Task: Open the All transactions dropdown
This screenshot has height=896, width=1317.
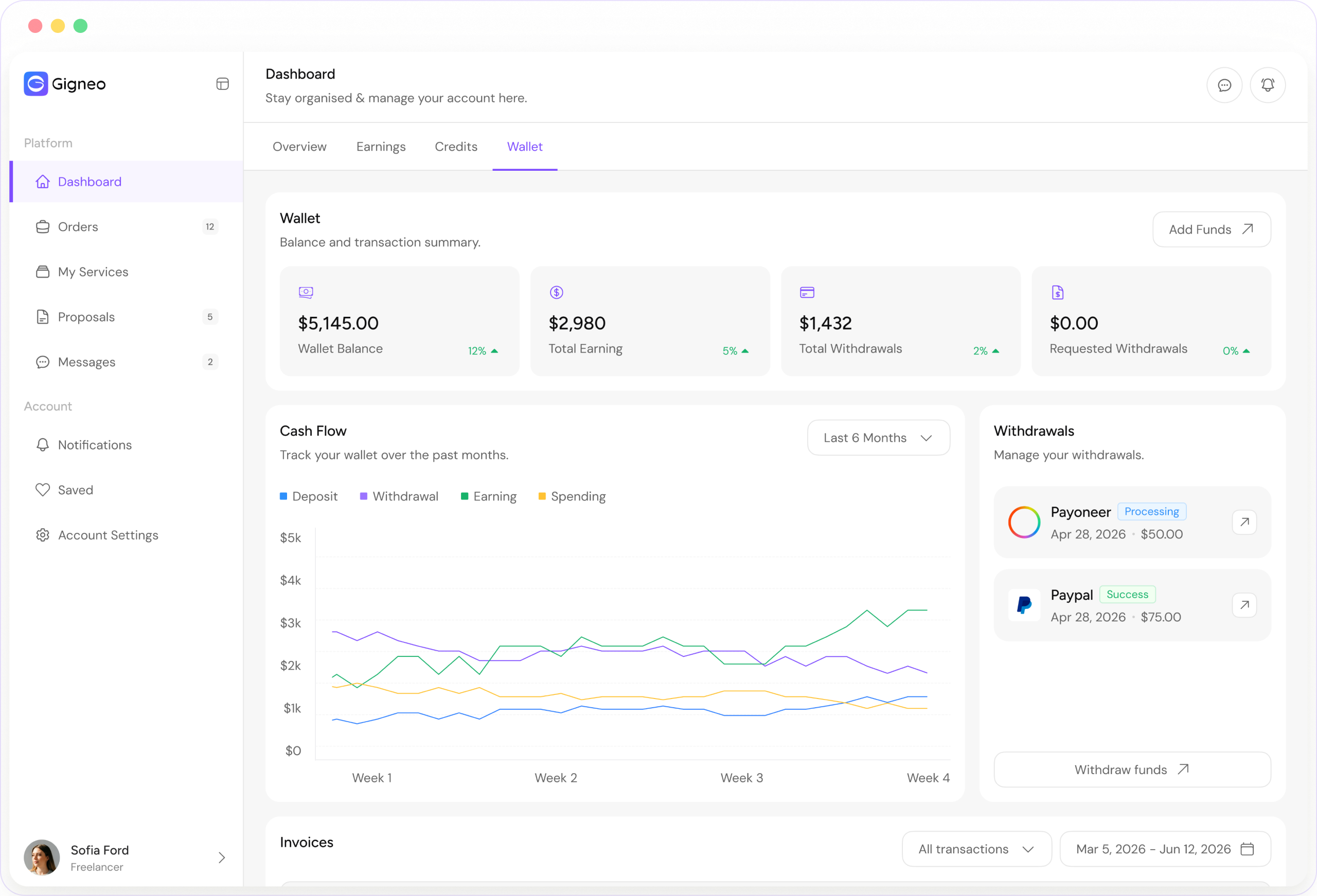Action: (977, 849)
